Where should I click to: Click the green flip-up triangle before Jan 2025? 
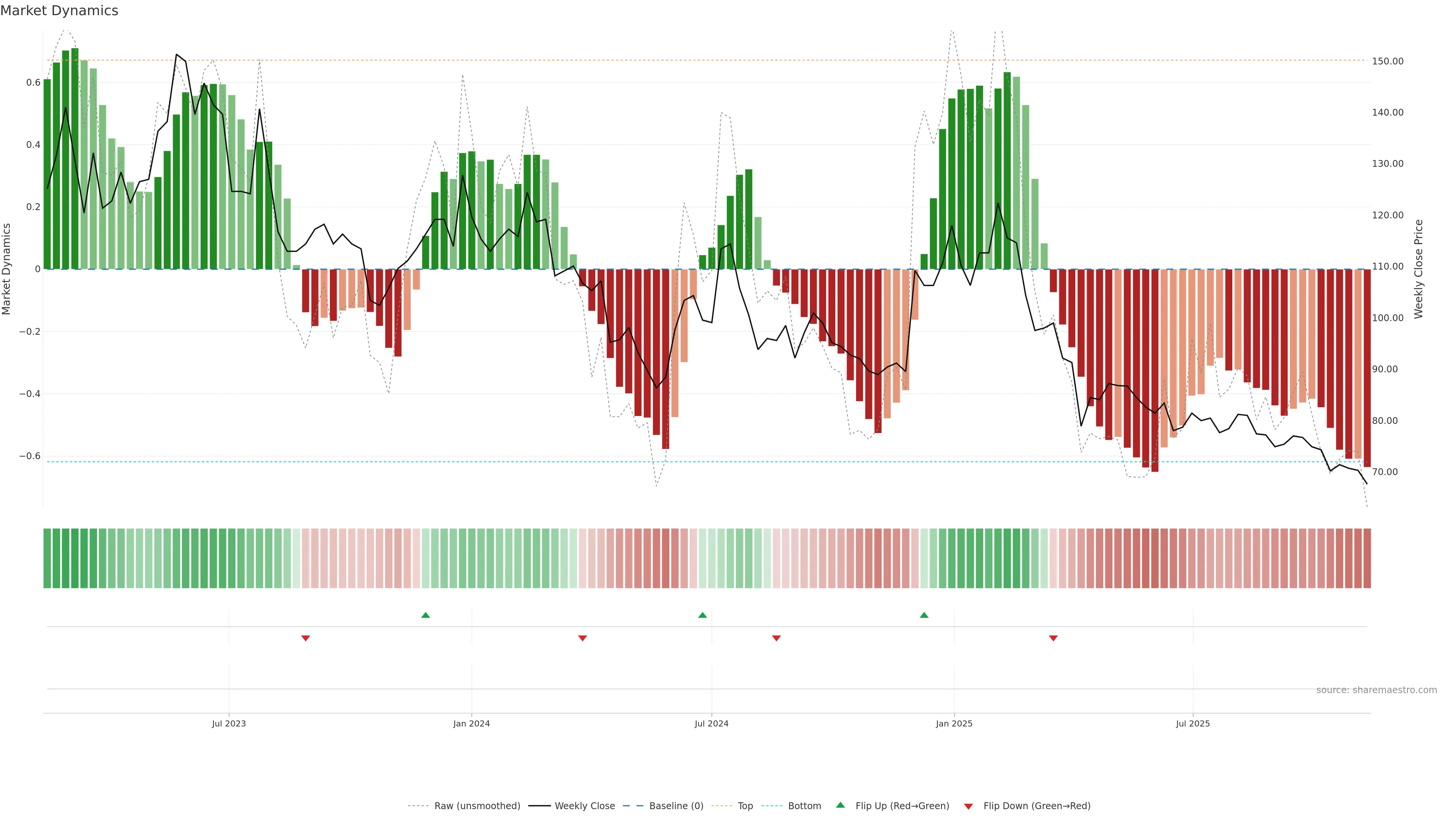click(x=924, y=615)
